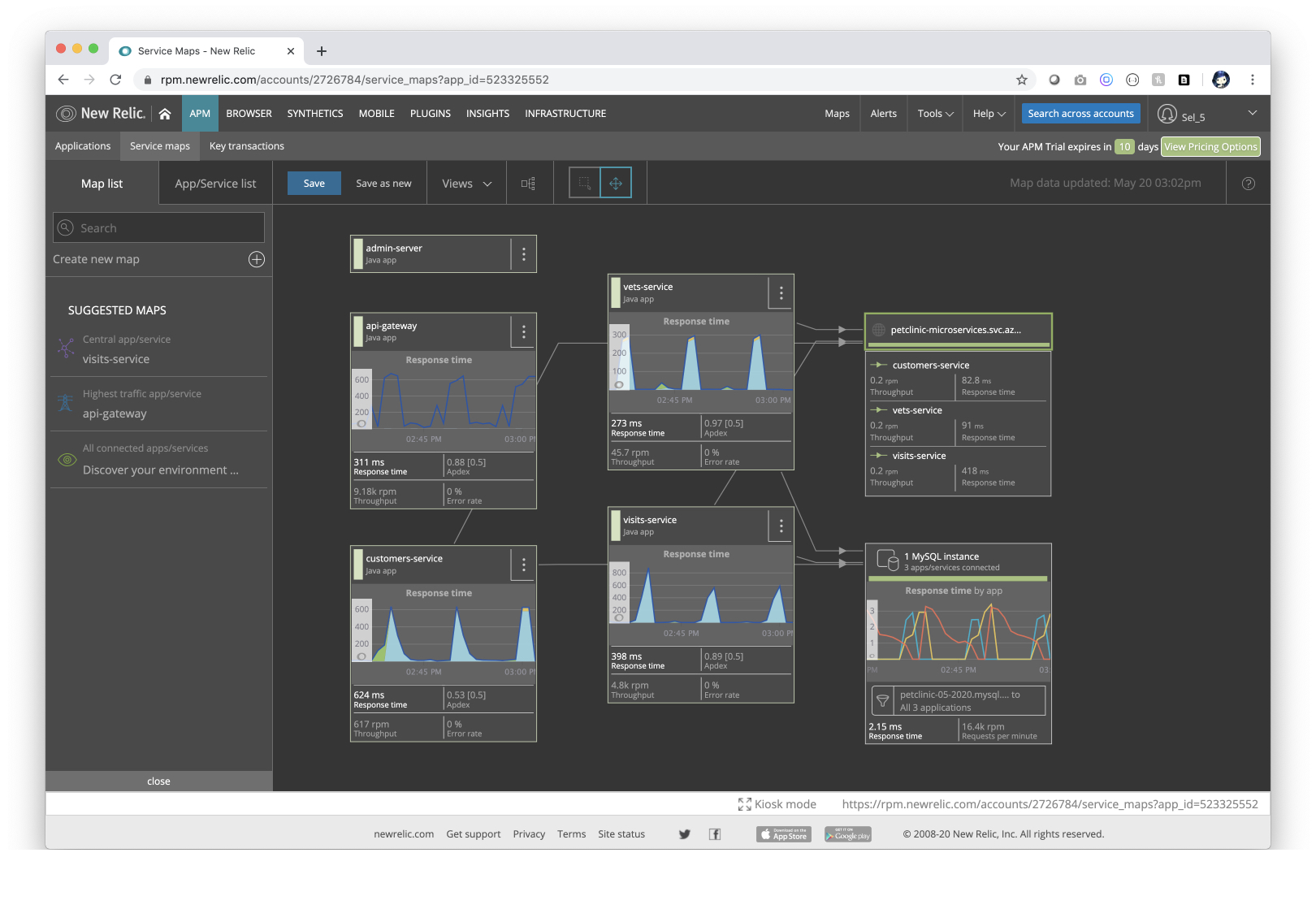This screenshot has height=909, width=1316.
Task: Close the map list sidebar
Action: pos(159,781)
